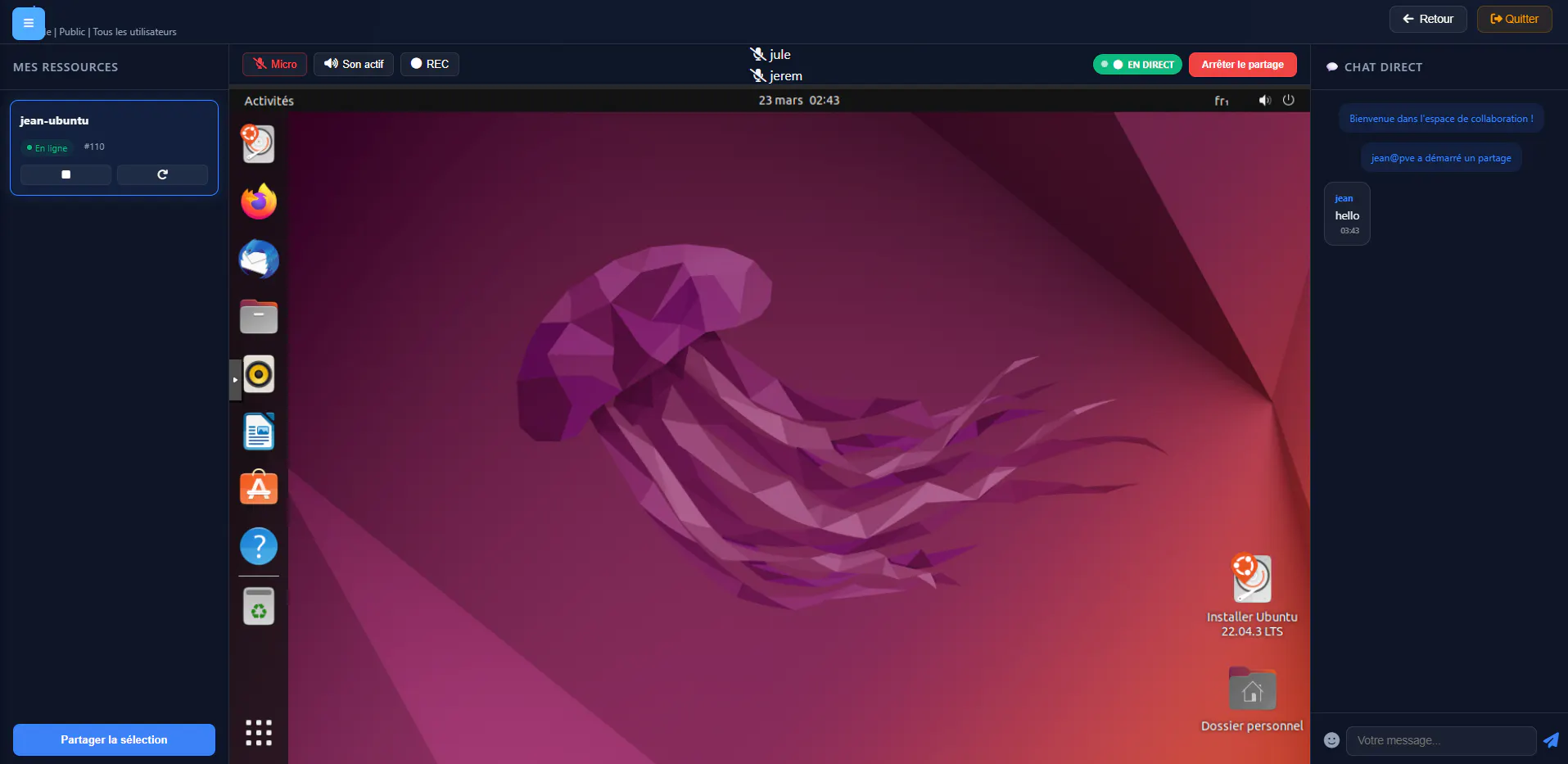The height and width of the screenshot is (764, 1568).
Task: Open Ubuntu Software from the dock
Action: click(x=259, y=488)
